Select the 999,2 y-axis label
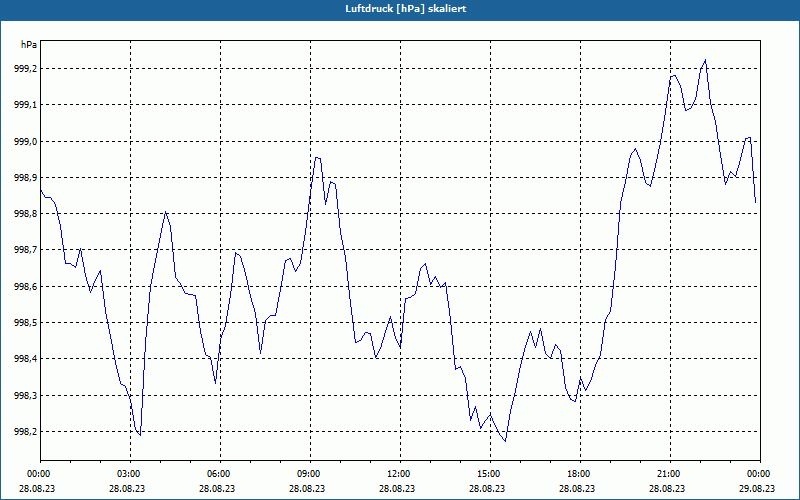 point(26,68)
